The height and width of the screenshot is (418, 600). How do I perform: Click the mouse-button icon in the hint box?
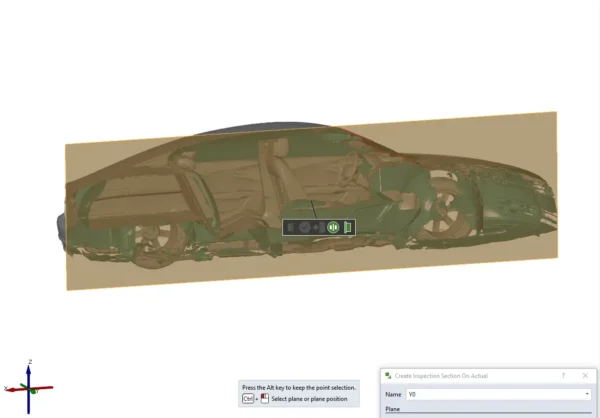[265, 398]
